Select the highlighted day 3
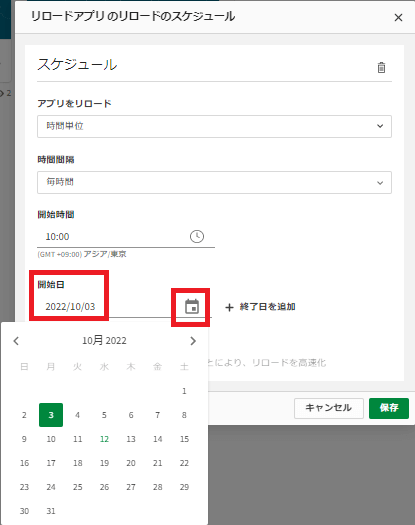This screenshot has width=415, height=525. [51, 415]
